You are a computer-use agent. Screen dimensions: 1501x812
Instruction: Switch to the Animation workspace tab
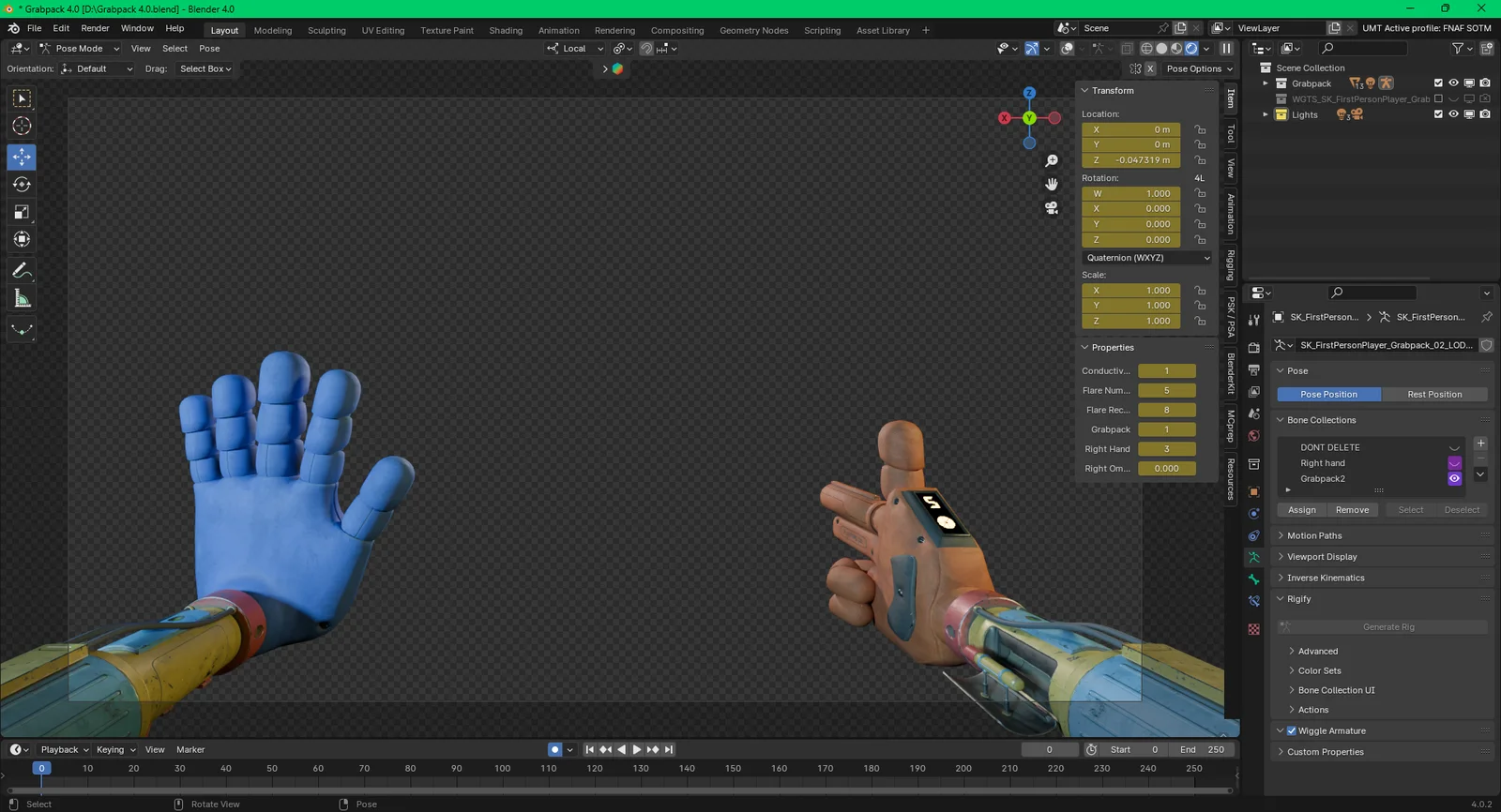(x=559, y=30)
